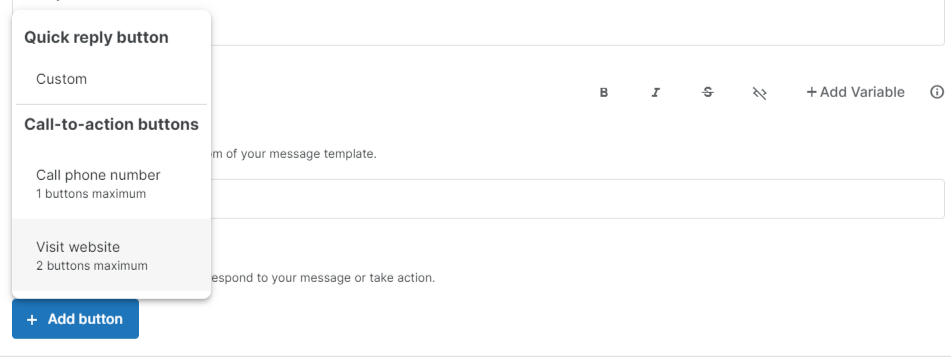
Task: Click into the footer text input field
Action: 576,199
